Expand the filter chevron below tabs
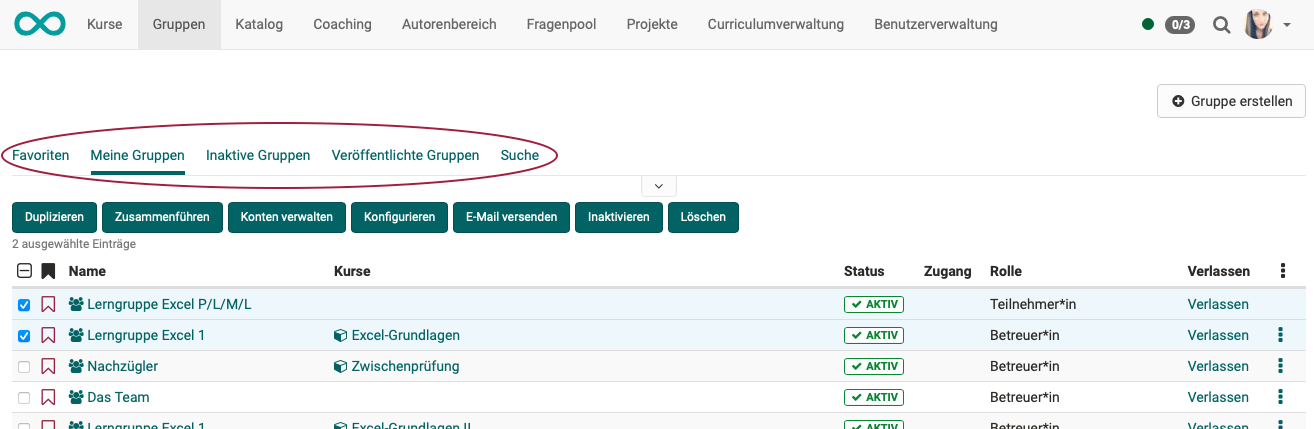 pos(658,186)
